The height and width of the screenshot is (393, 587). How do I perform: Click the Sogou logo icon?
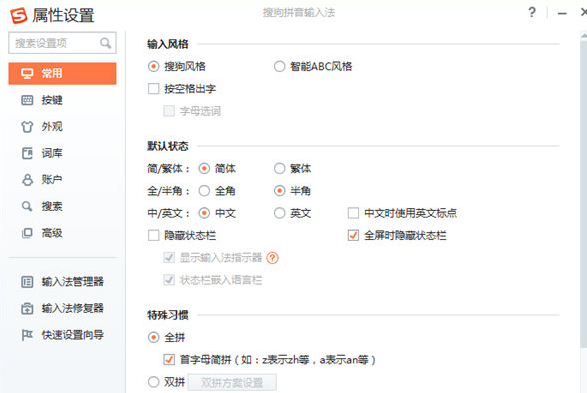18,16
